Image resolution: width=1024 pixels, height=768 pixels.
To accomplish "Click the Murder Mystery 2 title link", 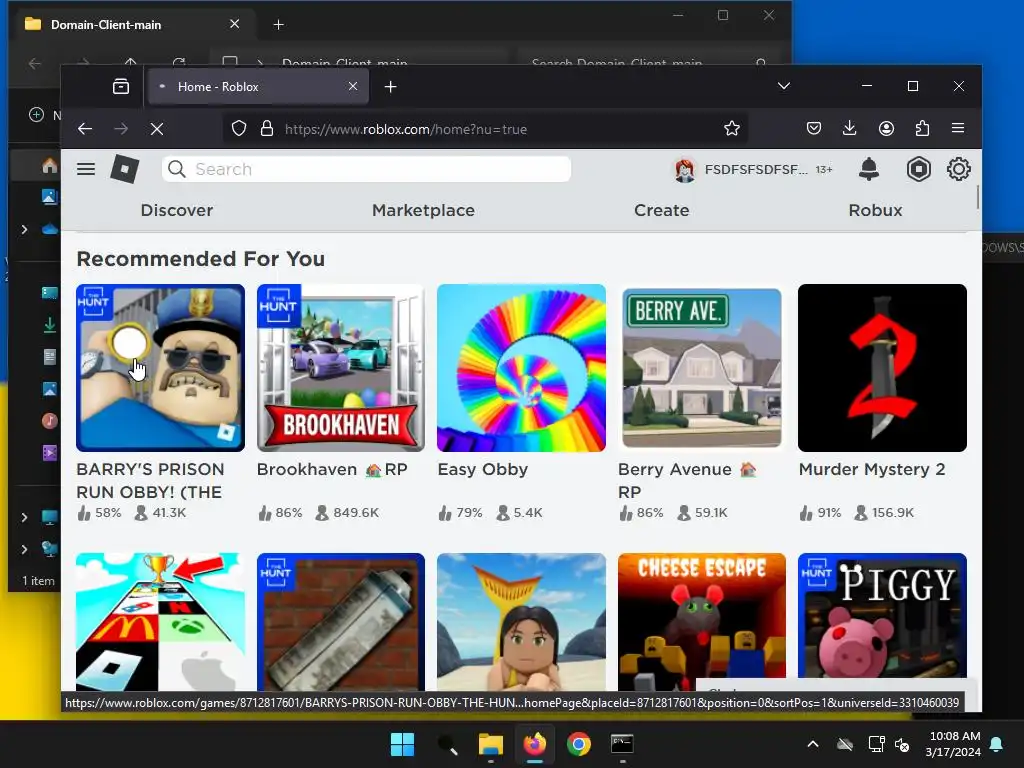I will [x=872, y=469].
